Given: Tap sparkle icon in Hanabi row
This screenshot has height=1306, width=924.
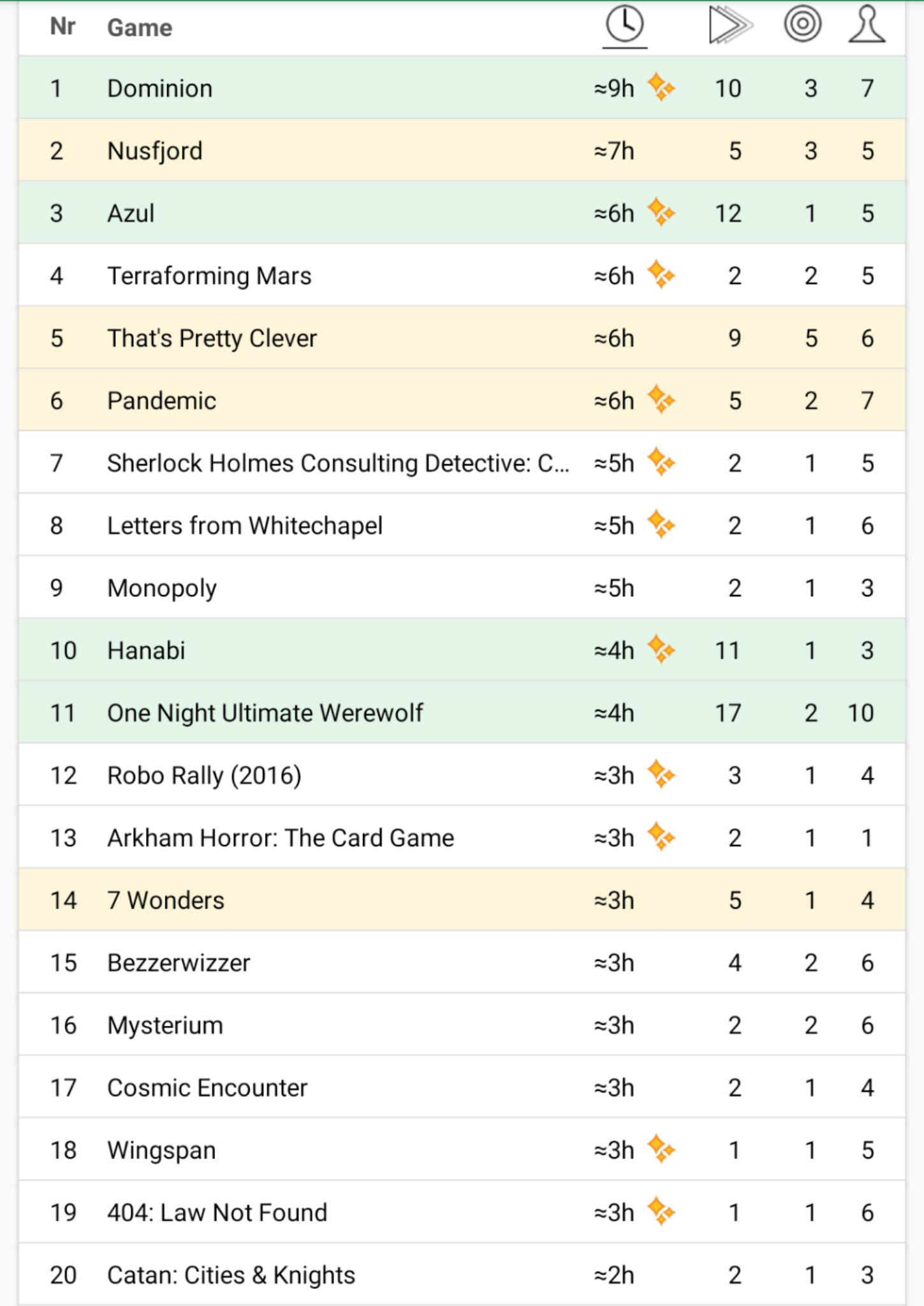Looking at the screenshot, I should pyautogui.click(x=661, y=649).
